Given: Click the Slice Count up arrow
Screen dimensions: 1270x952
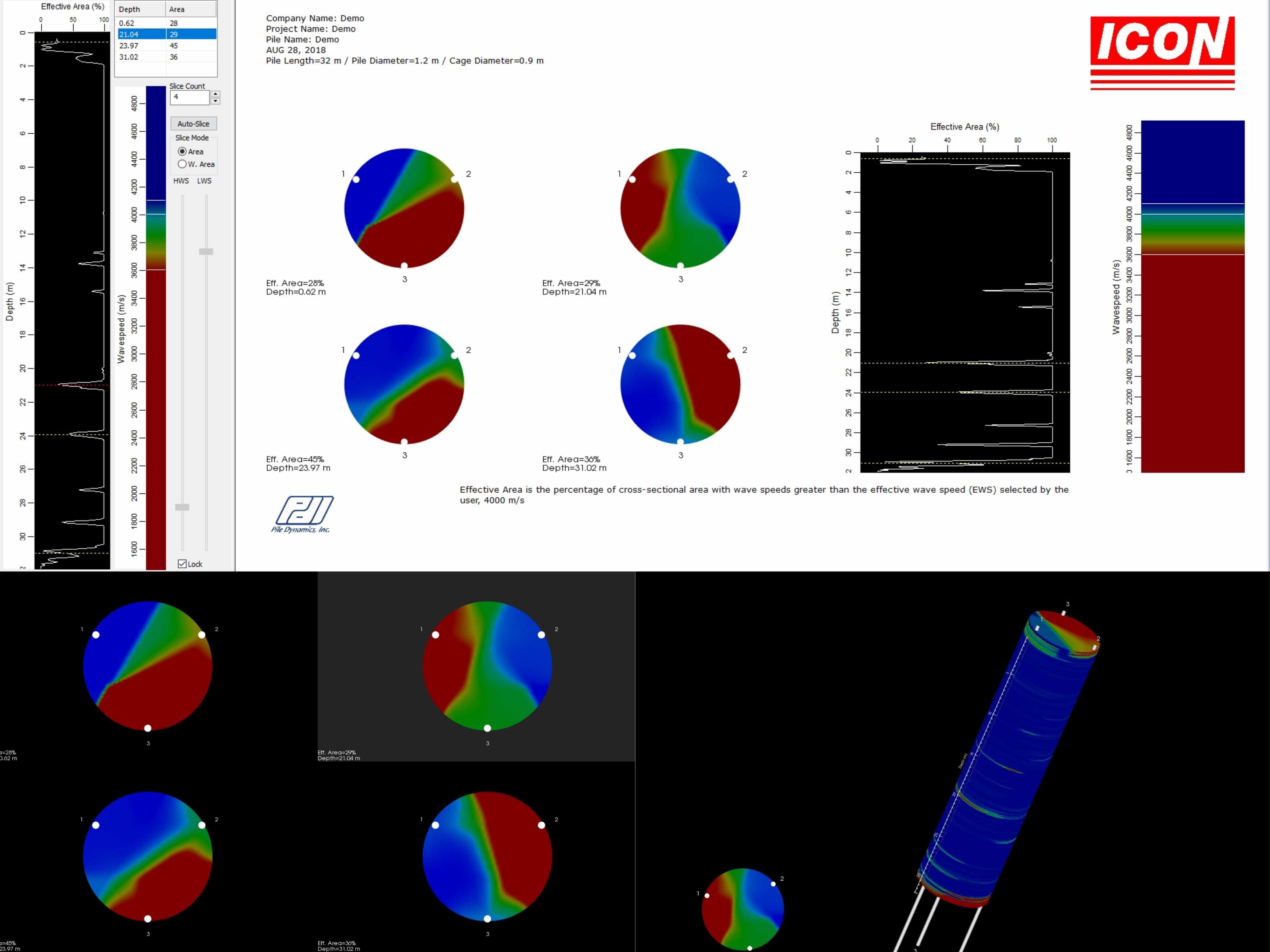Looking at the screenshot, I should pyautogui.click(x=215, y=94).
